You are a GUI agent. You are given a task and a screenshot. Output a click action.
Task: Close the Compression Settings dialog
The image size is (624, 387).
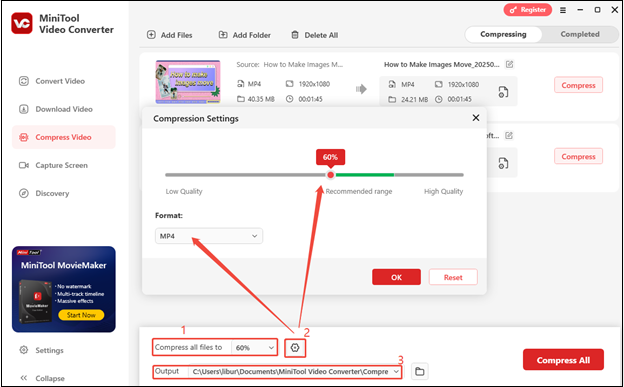(x=476, y=118)
